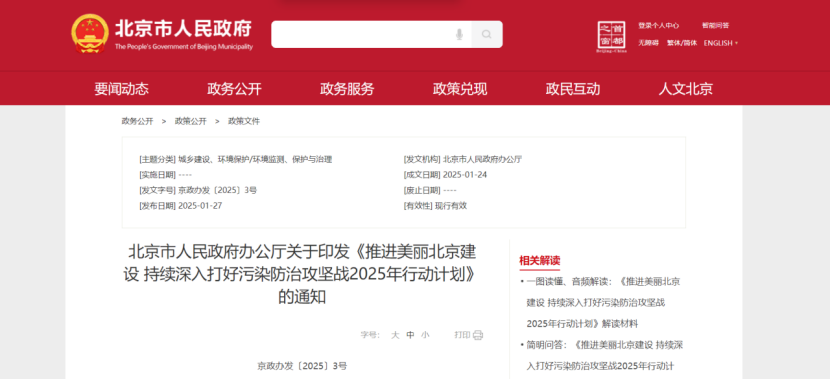Click the 发布日期 value 2025-01-27
The image size is (830, 380).
tap(200, 206)
